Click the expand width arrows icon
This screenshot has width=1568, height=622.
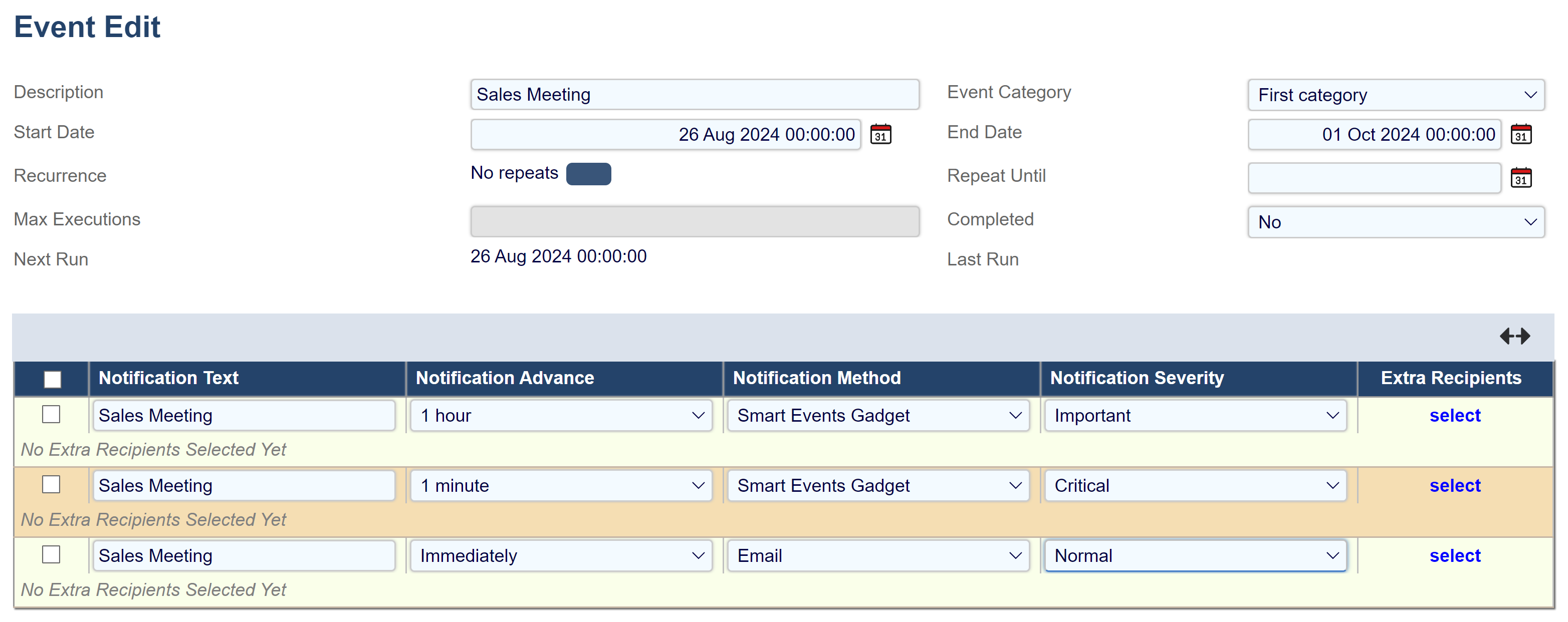click(x=1514, y=336)
